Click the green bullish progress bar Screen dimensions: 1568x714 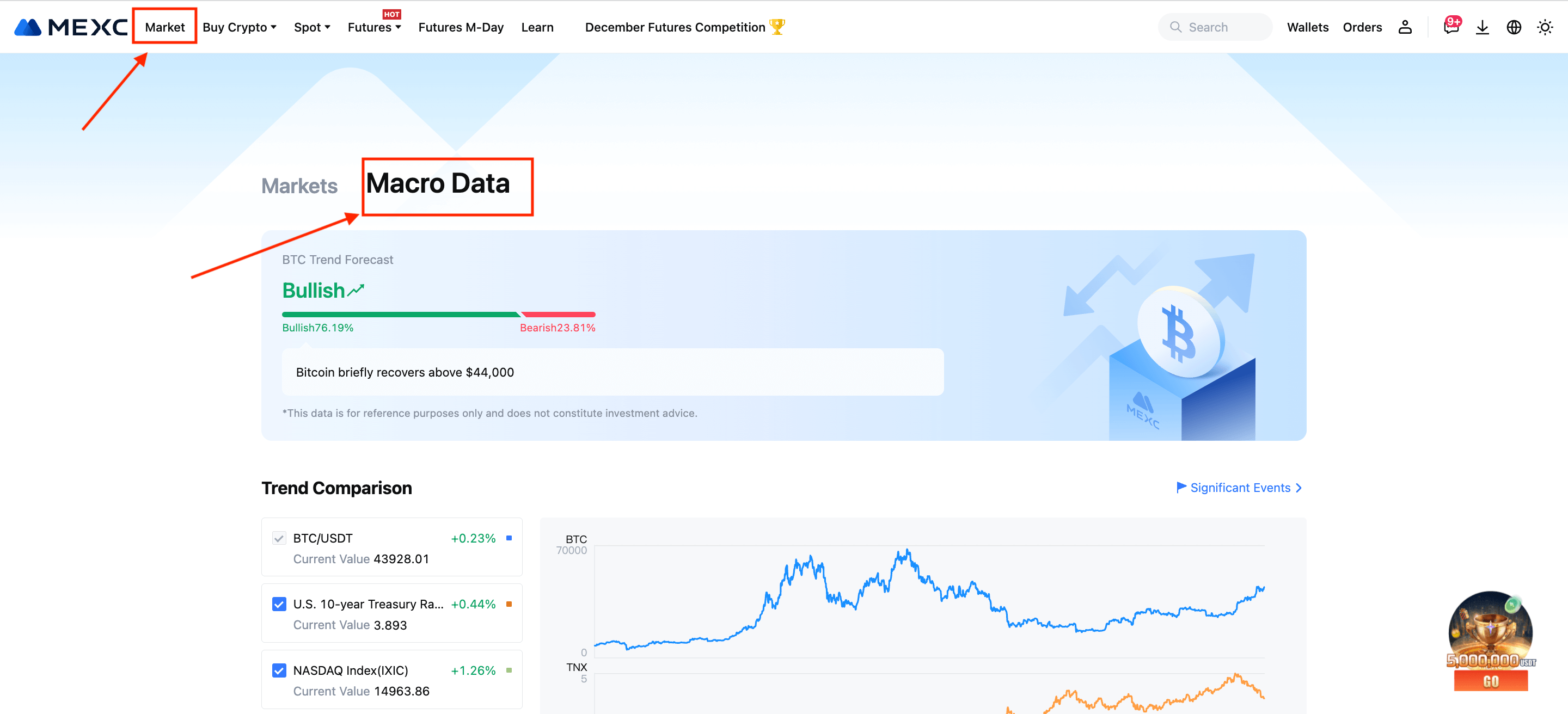click(x=401, y=315)
